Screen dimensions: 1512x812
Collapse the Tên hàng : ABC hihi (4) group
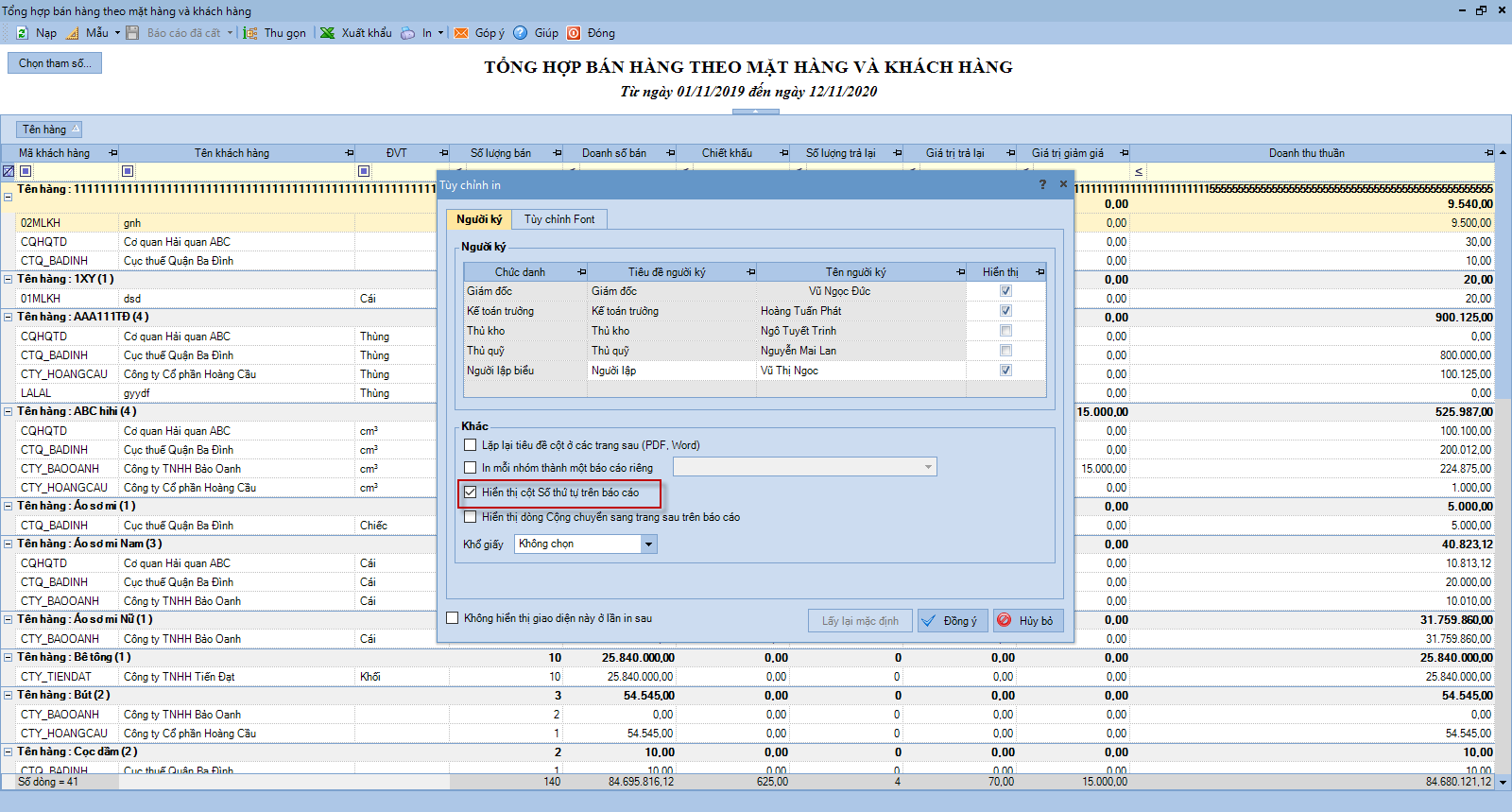pyautogui.click(x=8, y=411)
